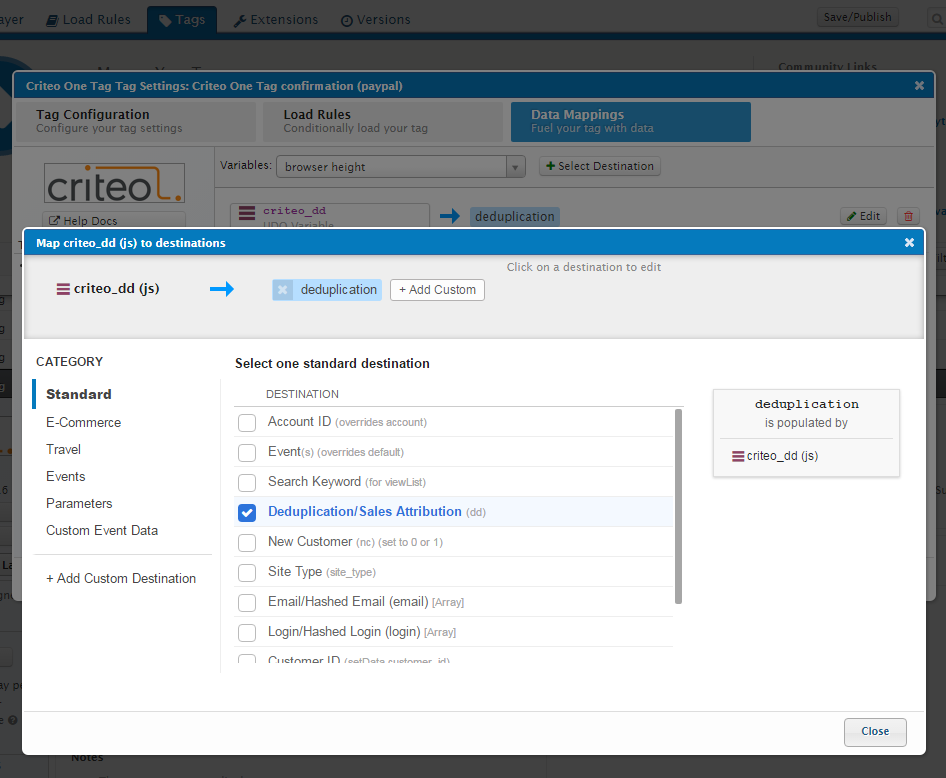Click New Customer destination label
The image size is (946, 778).
click(x=310, y=542)
